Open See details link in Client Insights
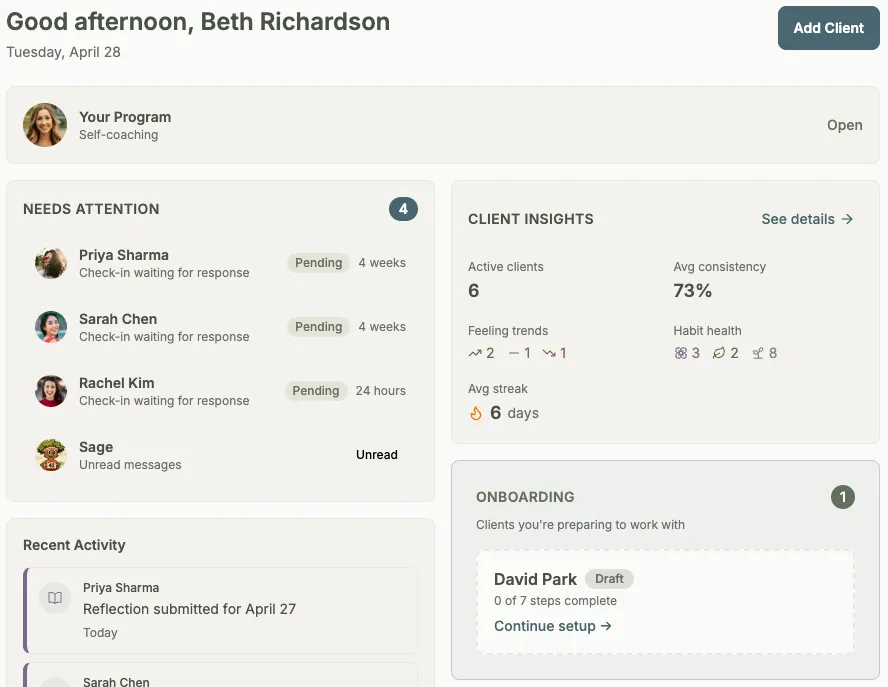The width and height of the screenshot is (888, 687). pos(806,219)
